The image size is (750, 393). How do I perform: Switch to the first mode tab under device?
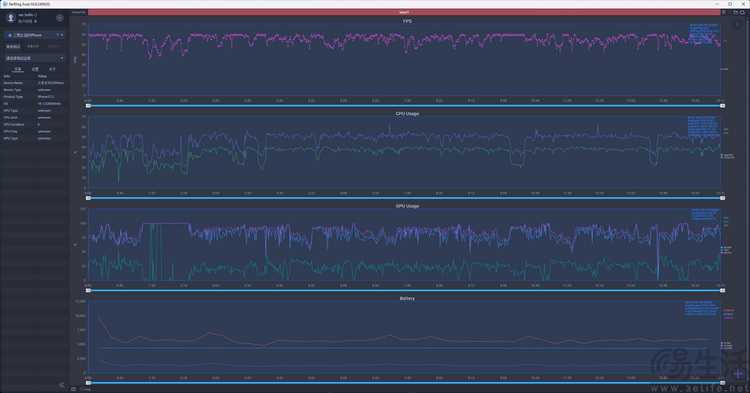[x=13, y=46]
